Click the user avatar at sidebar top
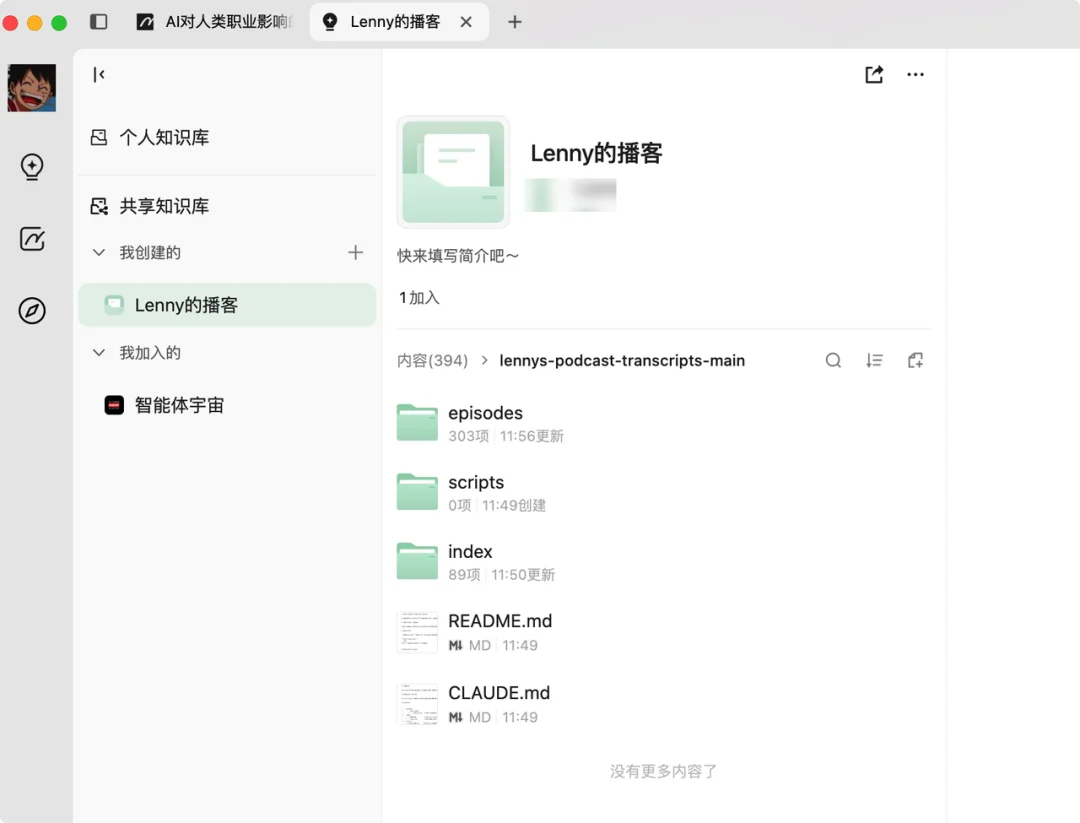 [32, 88]
